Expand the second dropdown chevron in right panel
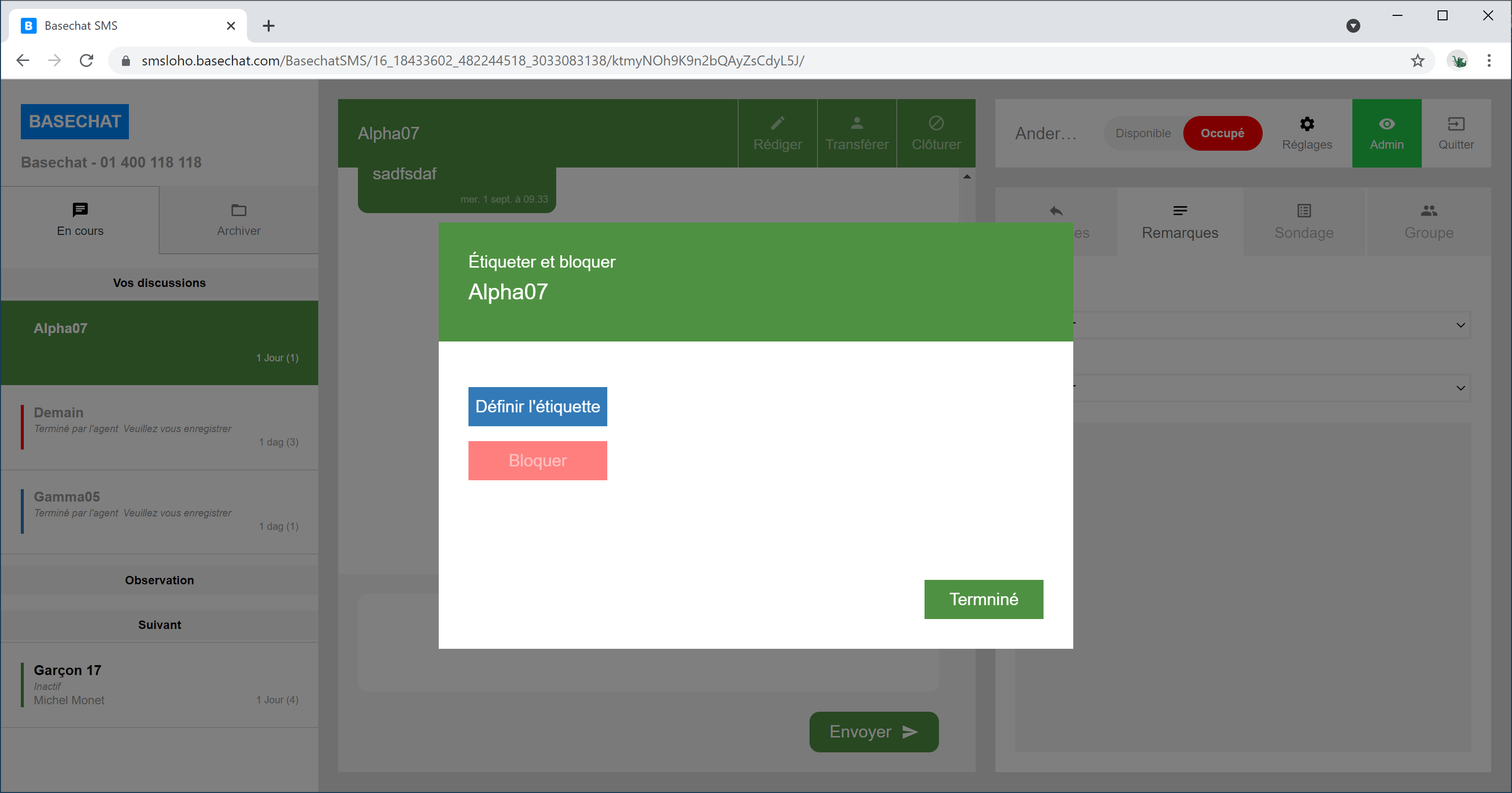Image resolution: width=1512 pixels, height=793 pixels. pyautogui.click(x=1460, y=388)
